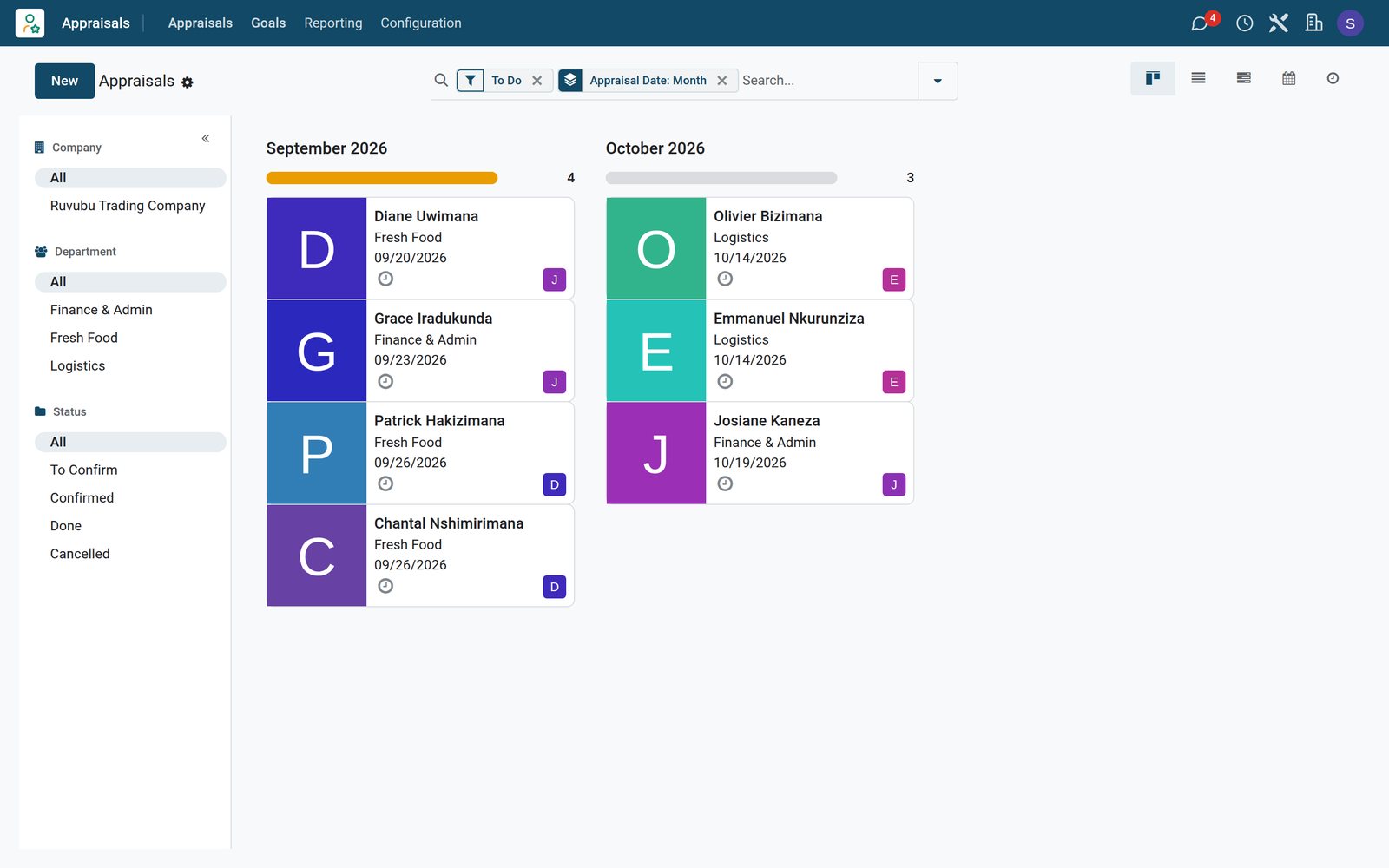Open the Appraisals settings gear
Screen dimensions: 1389x868
pos(188,82)
